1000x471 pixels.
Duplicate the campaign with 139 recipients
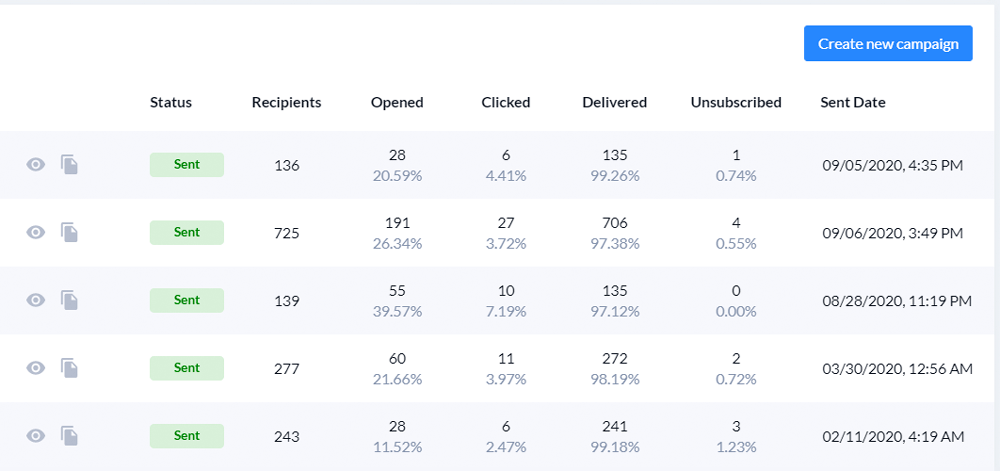point(70,300)
